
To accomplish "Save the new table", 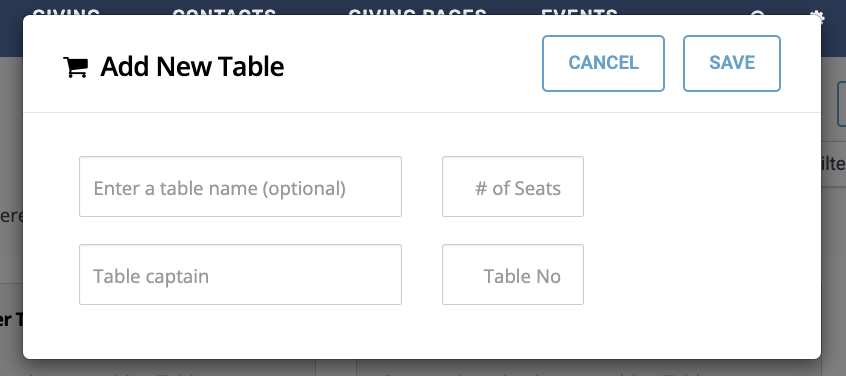I will tap(732, 63).
